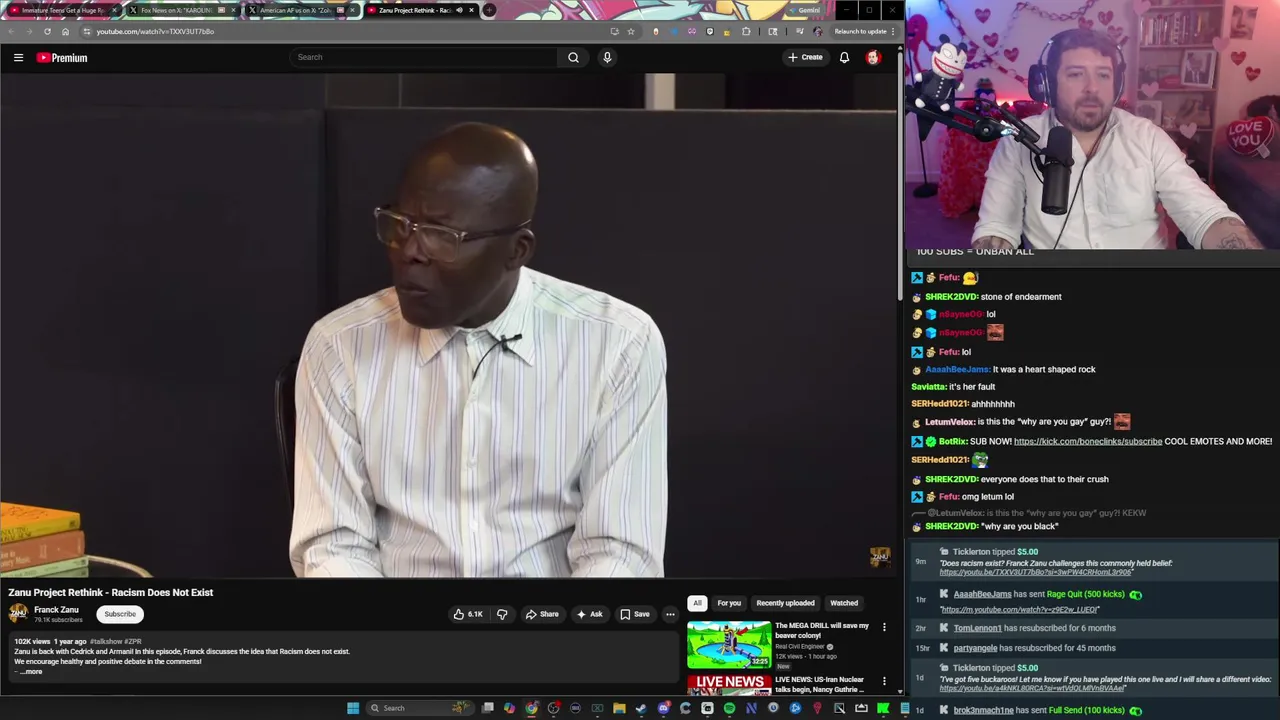
Task: Open options menu for LIVE NEWS video
Action: pyautogui.click(x=884, y=681)
